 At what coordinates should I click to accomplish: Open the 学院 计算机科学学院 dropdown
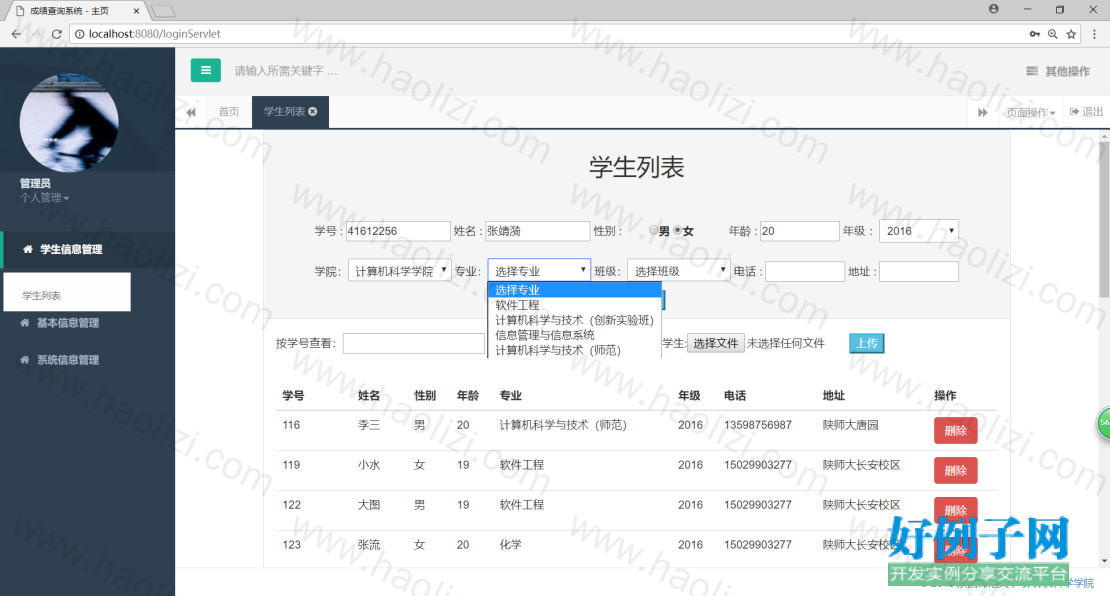[x=399, y=271]
